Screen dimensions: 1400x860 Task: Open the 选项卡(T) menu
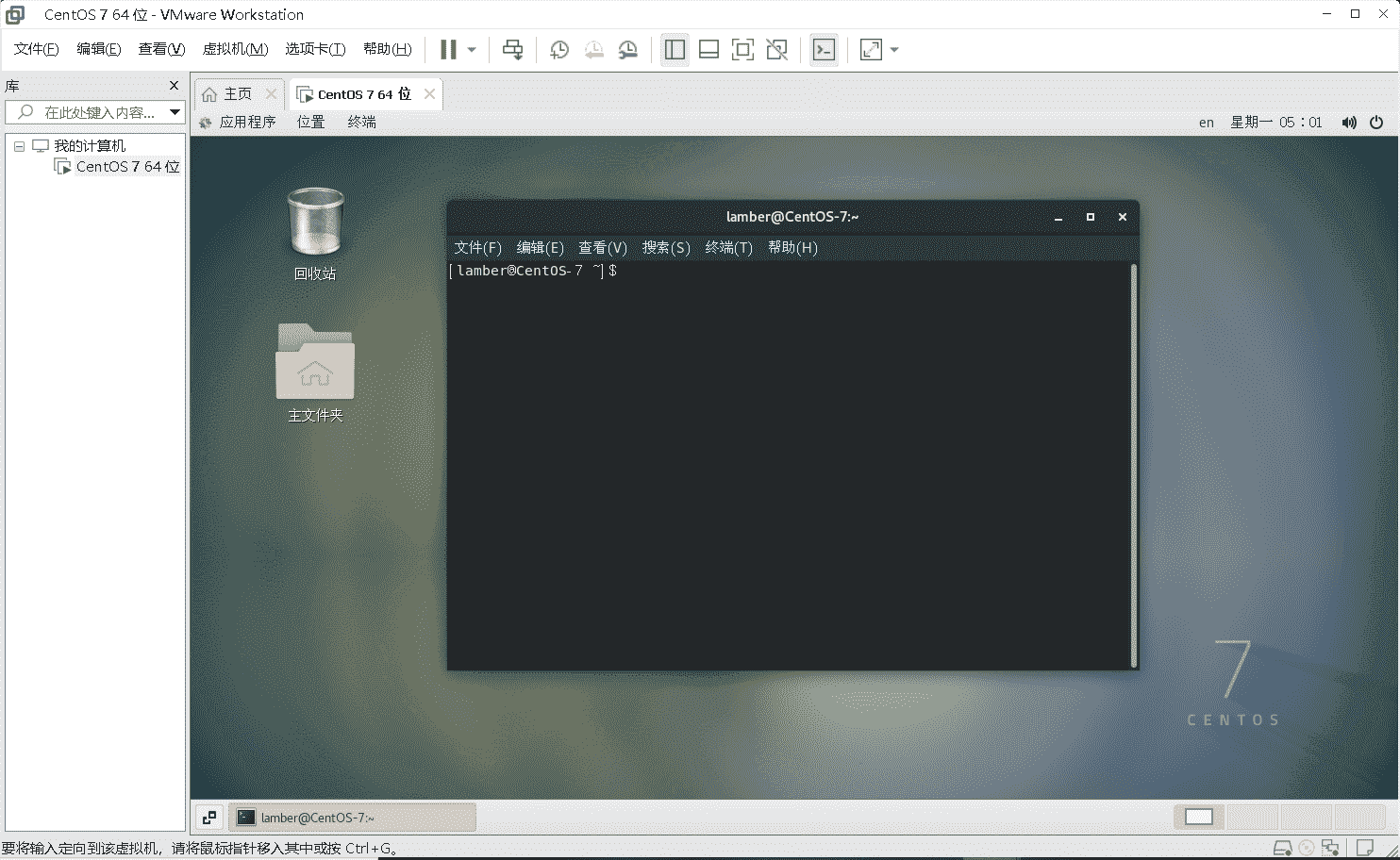coord(315,49)
